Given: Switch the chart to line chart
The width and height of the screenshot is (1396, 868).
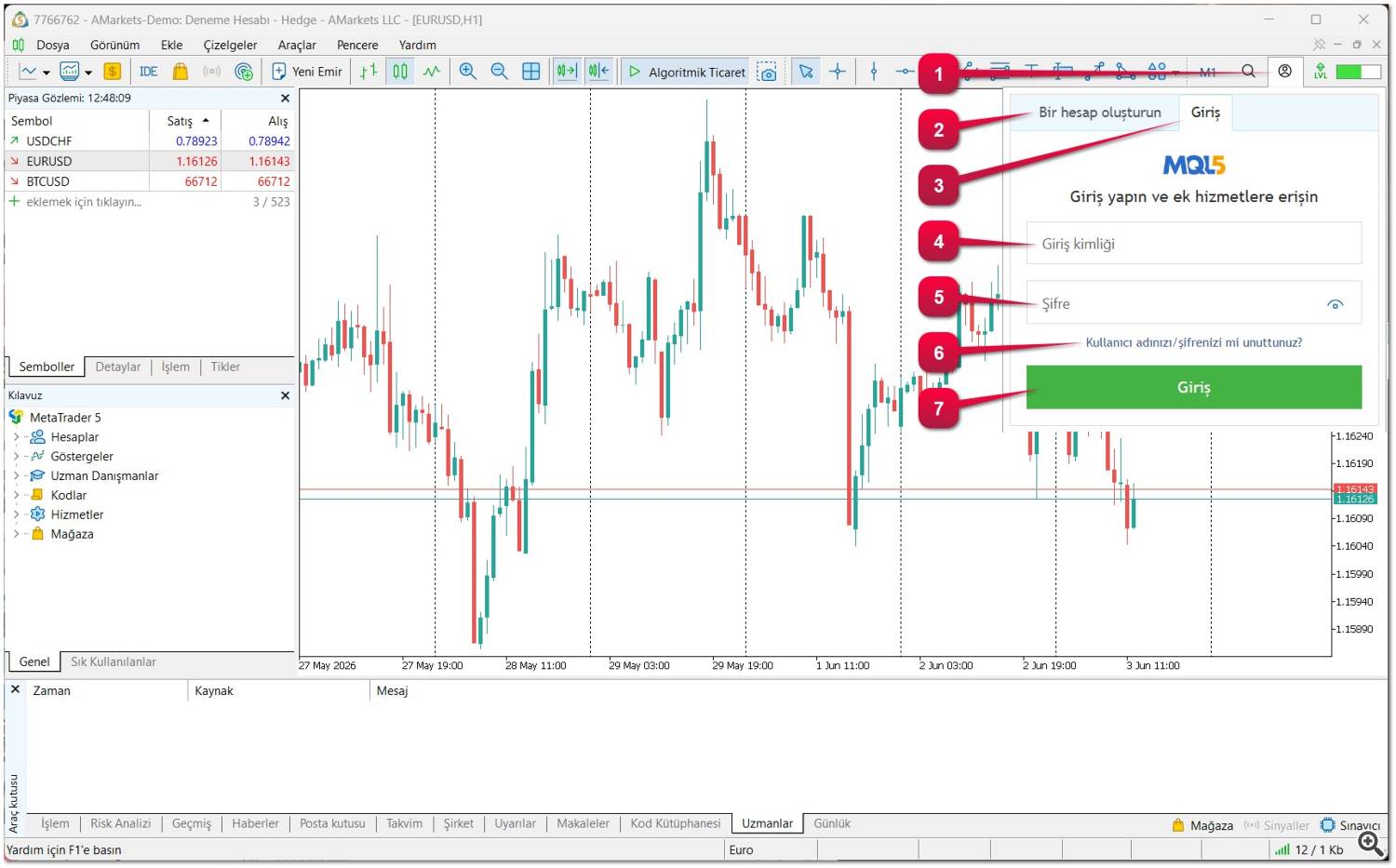Looking at the screenshot, I should click(x=432, y=72).
